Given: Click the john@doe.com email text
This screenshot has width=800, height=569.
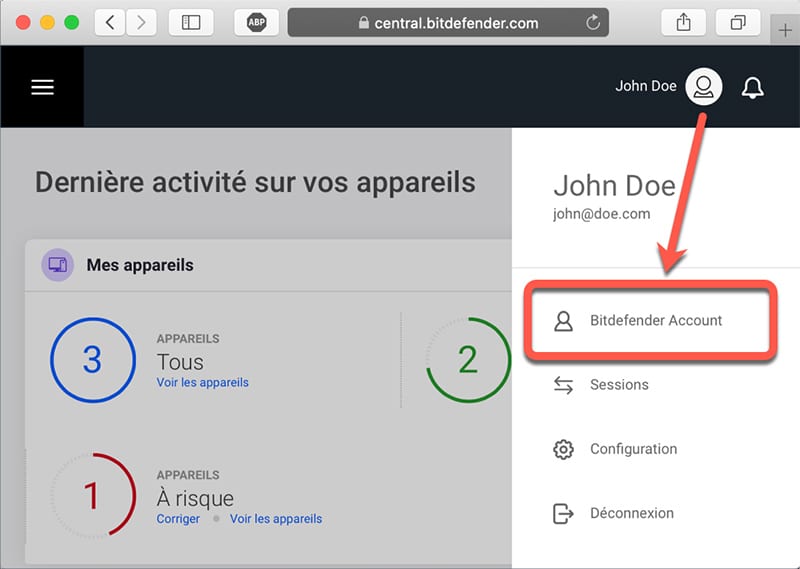Looking at the screenshot, I should pos(602,214).
